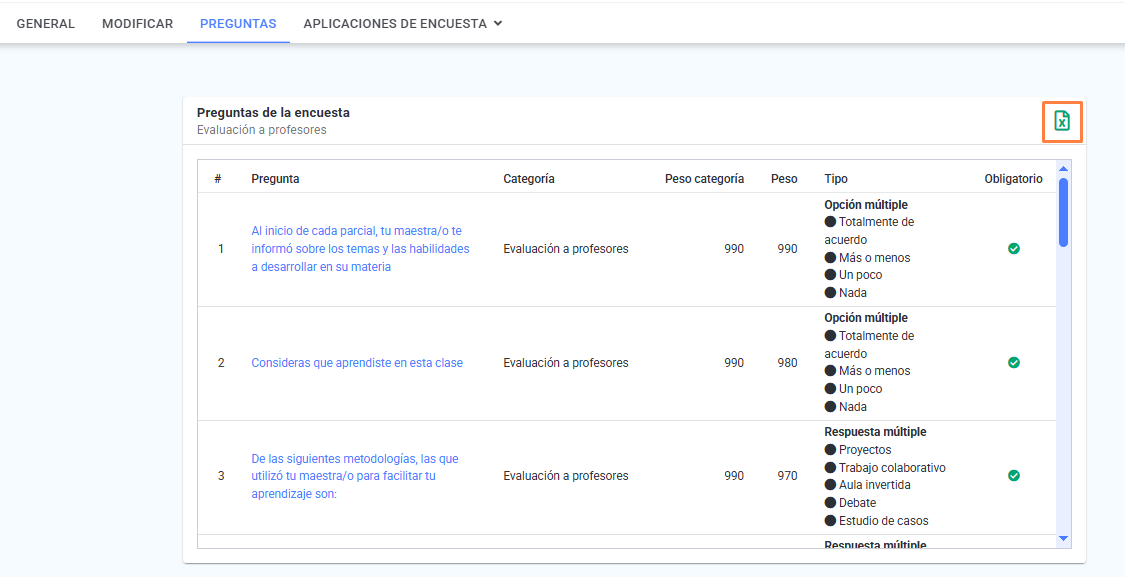Click the Peso value 970
1125x577 pixels.
(x=787, y=476)
